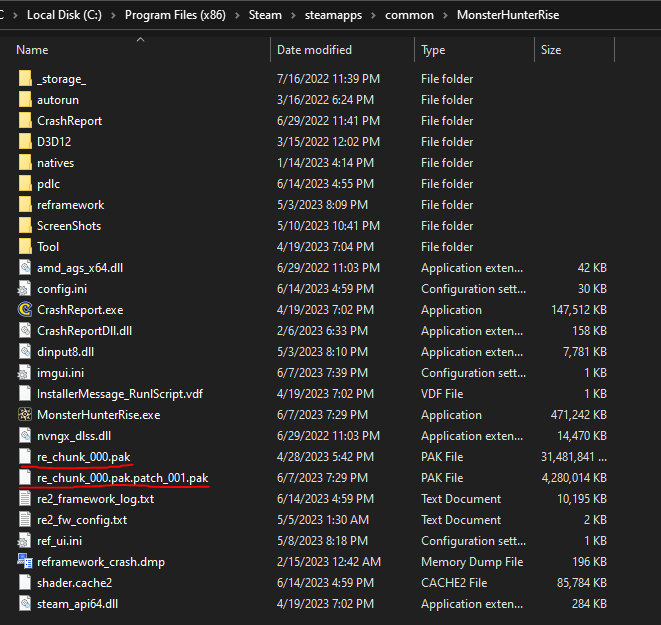Image resolution: width=661 pixels, height=625 pixels.
Task: Click the config.ini file icon
Action: (x=24, y=289)
